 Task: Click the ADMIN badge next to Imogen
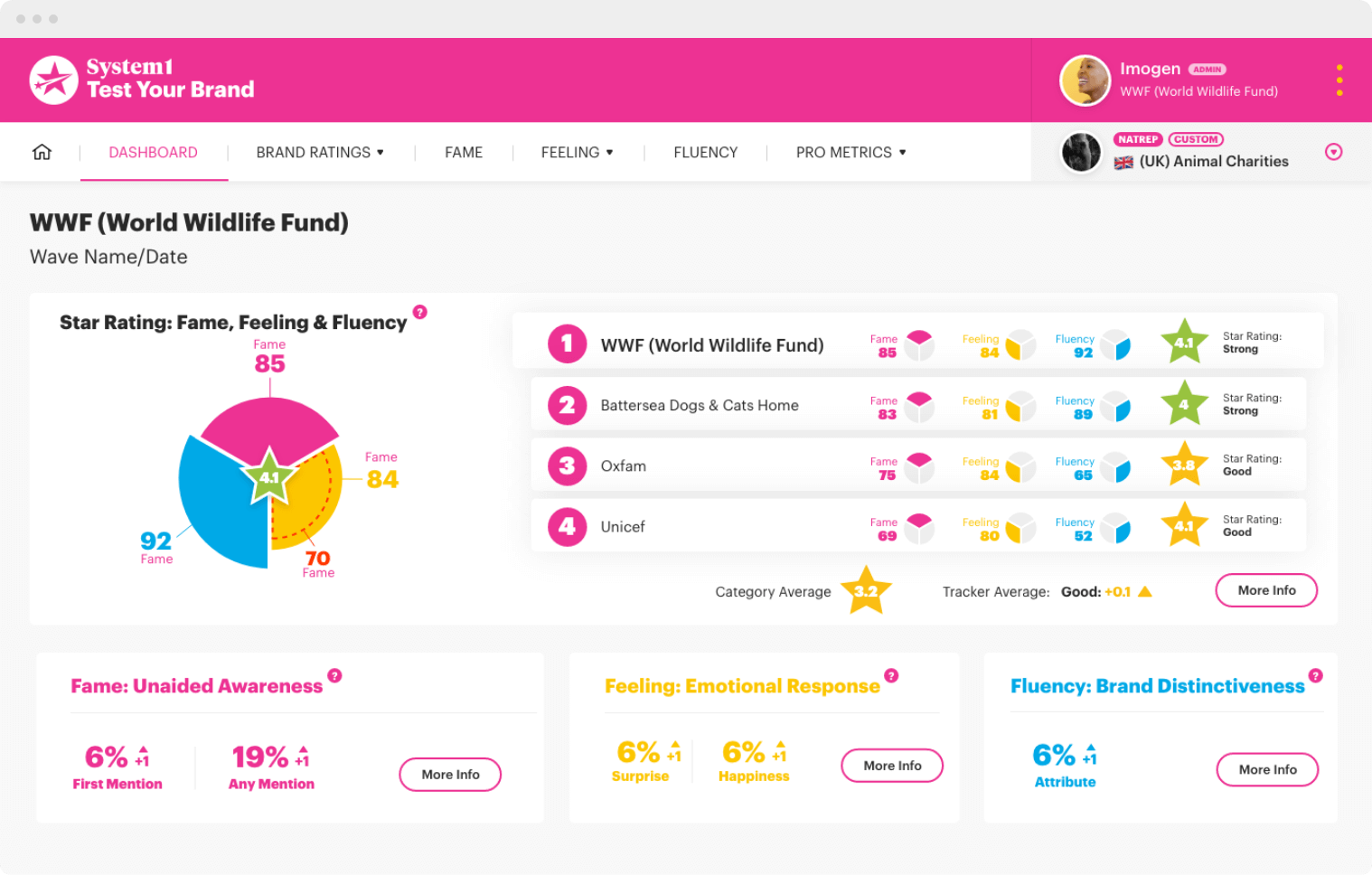1208,70
